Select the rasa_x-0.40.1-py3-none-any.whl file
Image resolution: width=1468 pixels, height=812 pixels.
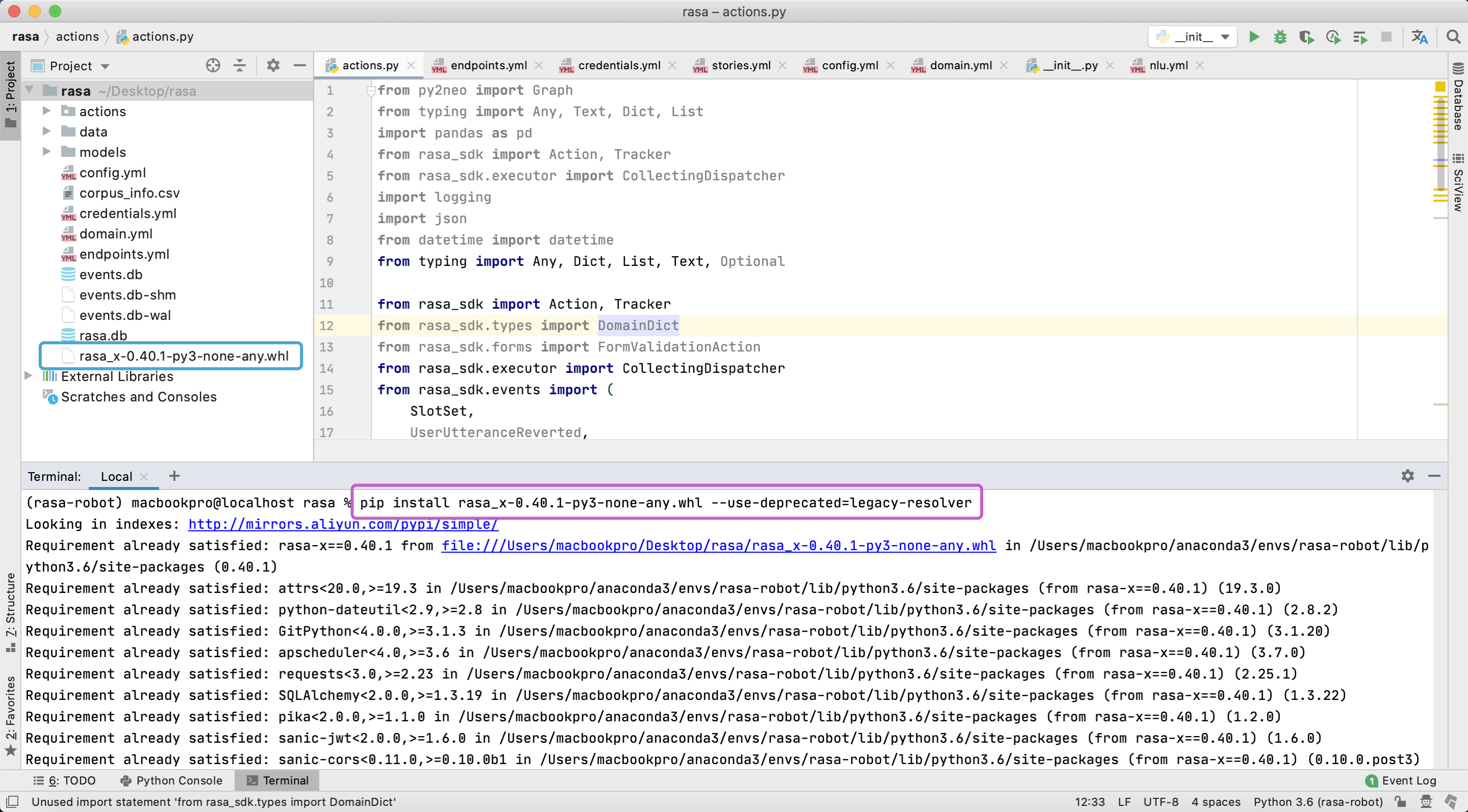[183, 356]
